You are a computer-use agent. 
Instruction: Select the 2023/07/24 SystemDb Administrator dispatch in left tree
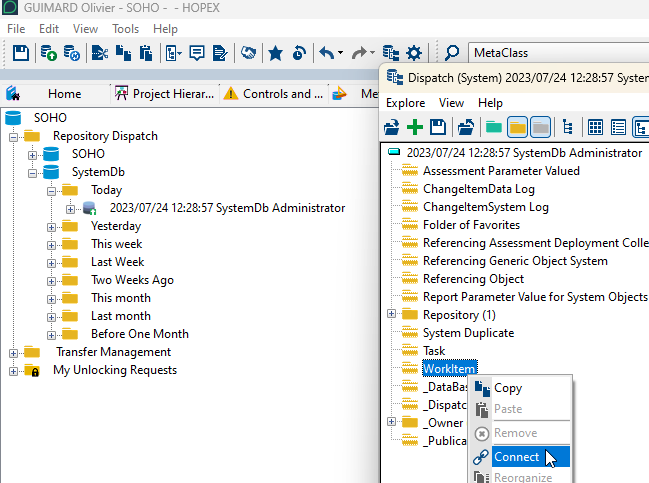click(227, 208)
